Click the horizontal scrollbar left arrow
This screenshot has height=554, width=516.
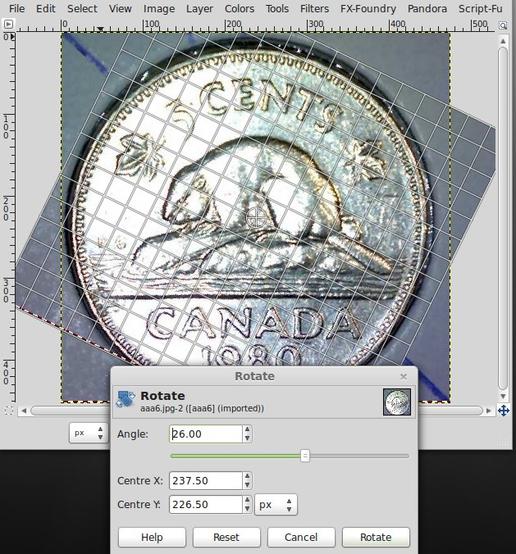coord(24,411)
